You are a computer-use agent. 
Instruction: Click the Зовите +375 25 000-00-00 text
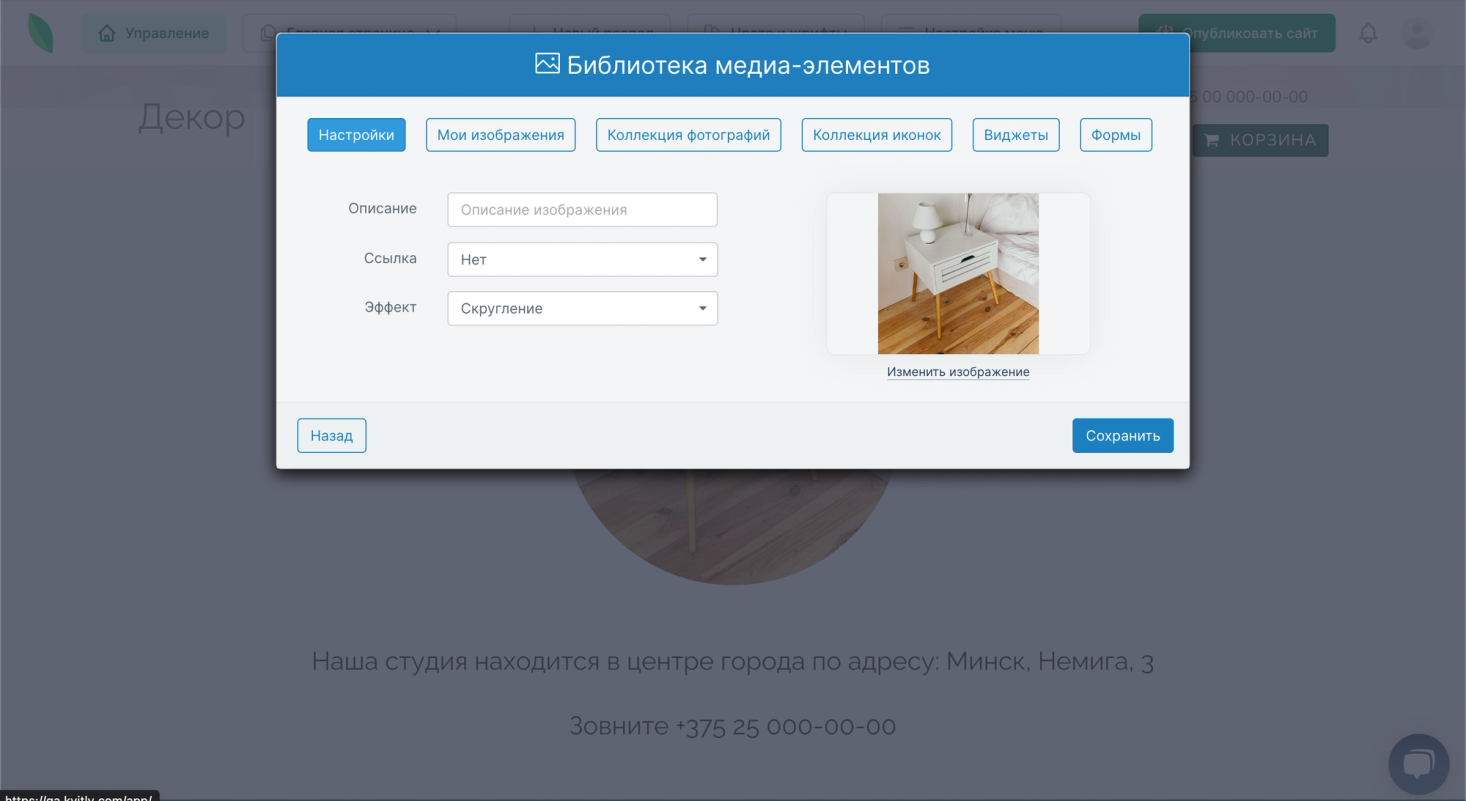pyautogui.click(x=733, y=725)
